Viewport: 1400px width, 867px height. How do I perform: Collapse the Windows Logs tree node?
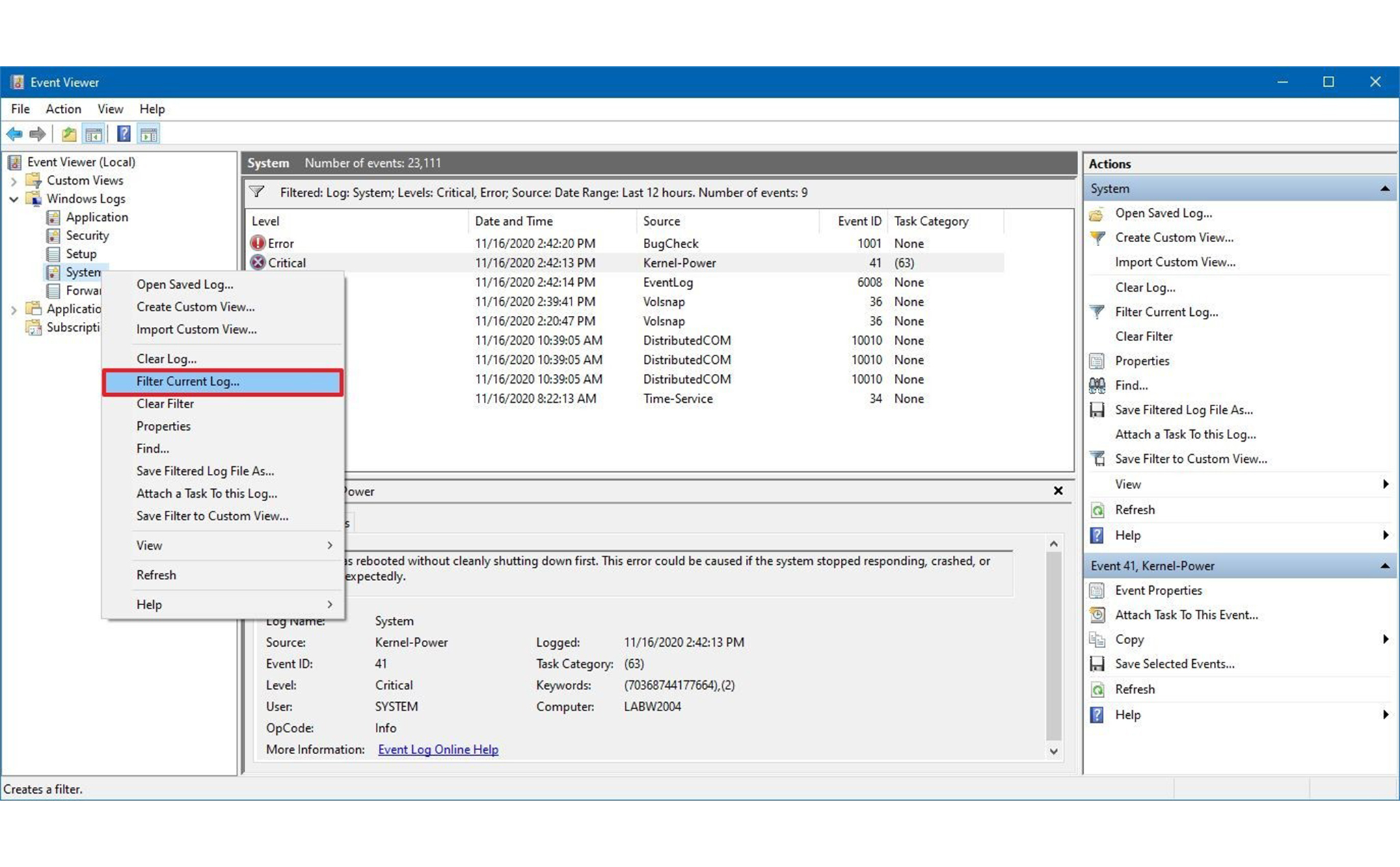(14, 199)
